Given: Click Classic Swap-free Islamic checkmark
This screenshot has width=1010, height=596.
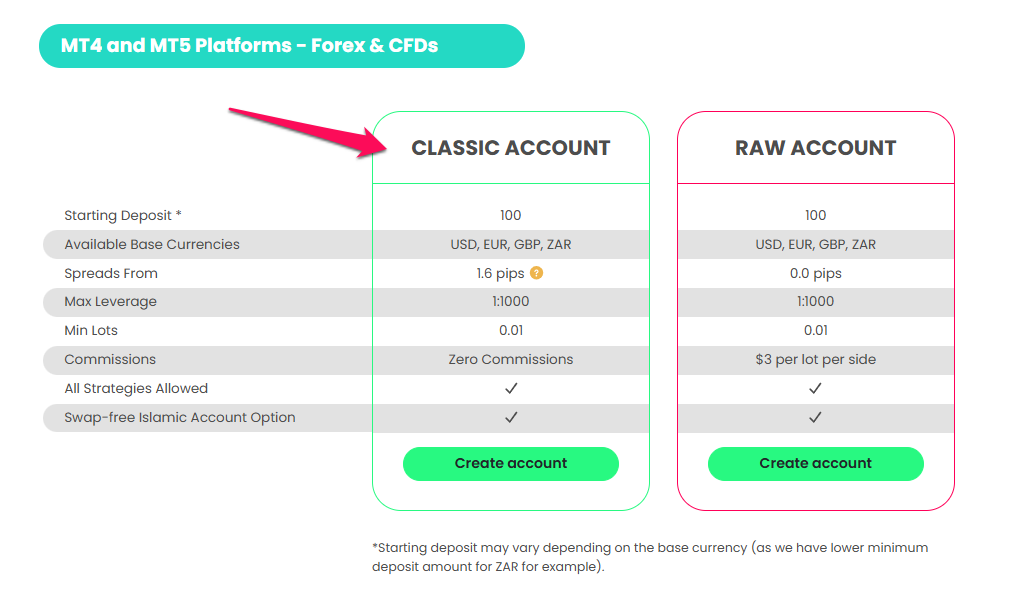Looking at the screenshot, I should (x=511, y=417).
